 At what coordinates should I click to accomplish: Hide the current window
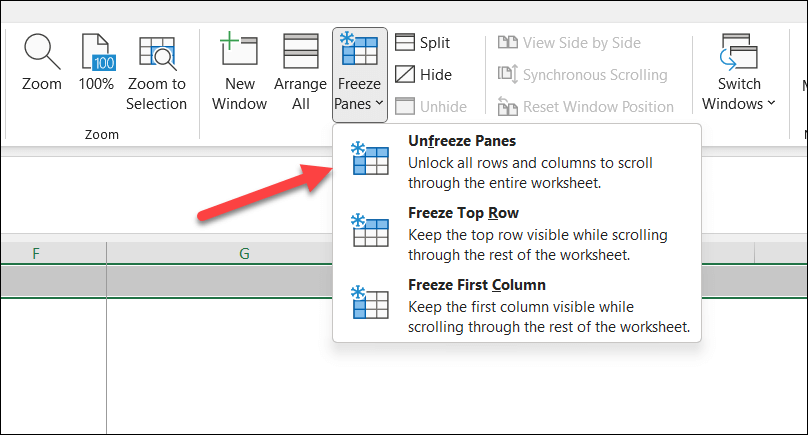point(405,75)
